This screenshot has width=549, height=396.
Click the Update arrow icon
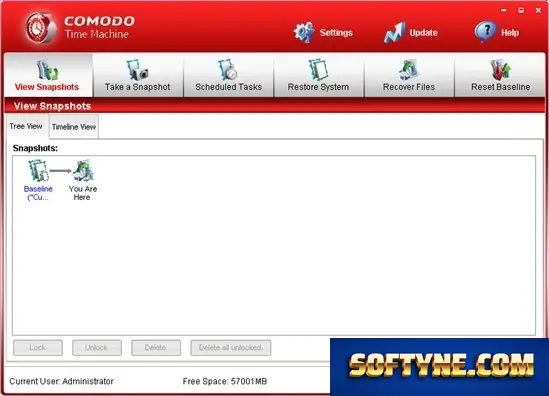(x=395, y=33)
